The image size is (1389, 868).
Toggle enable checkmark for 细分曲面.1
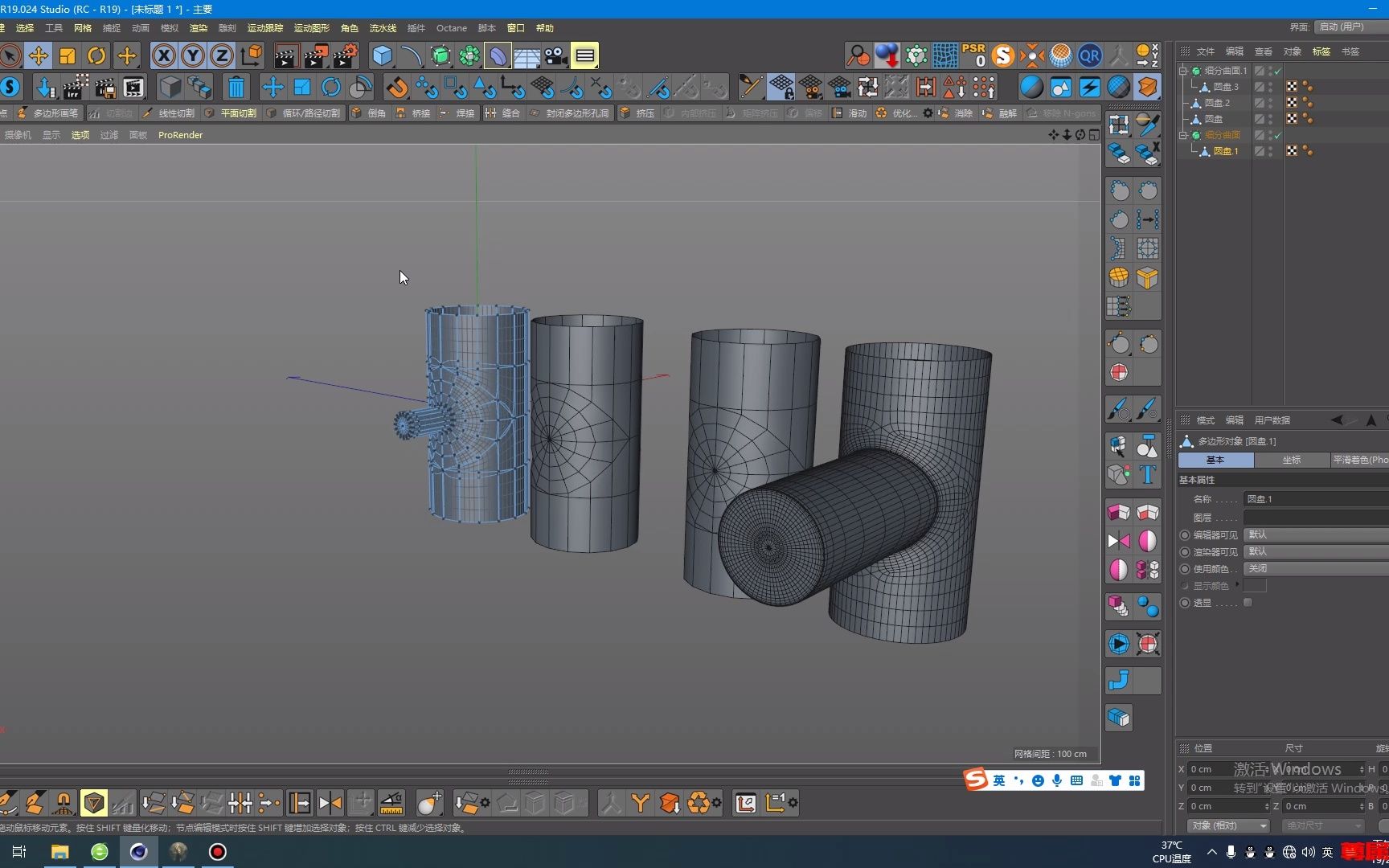[1277, 71]
